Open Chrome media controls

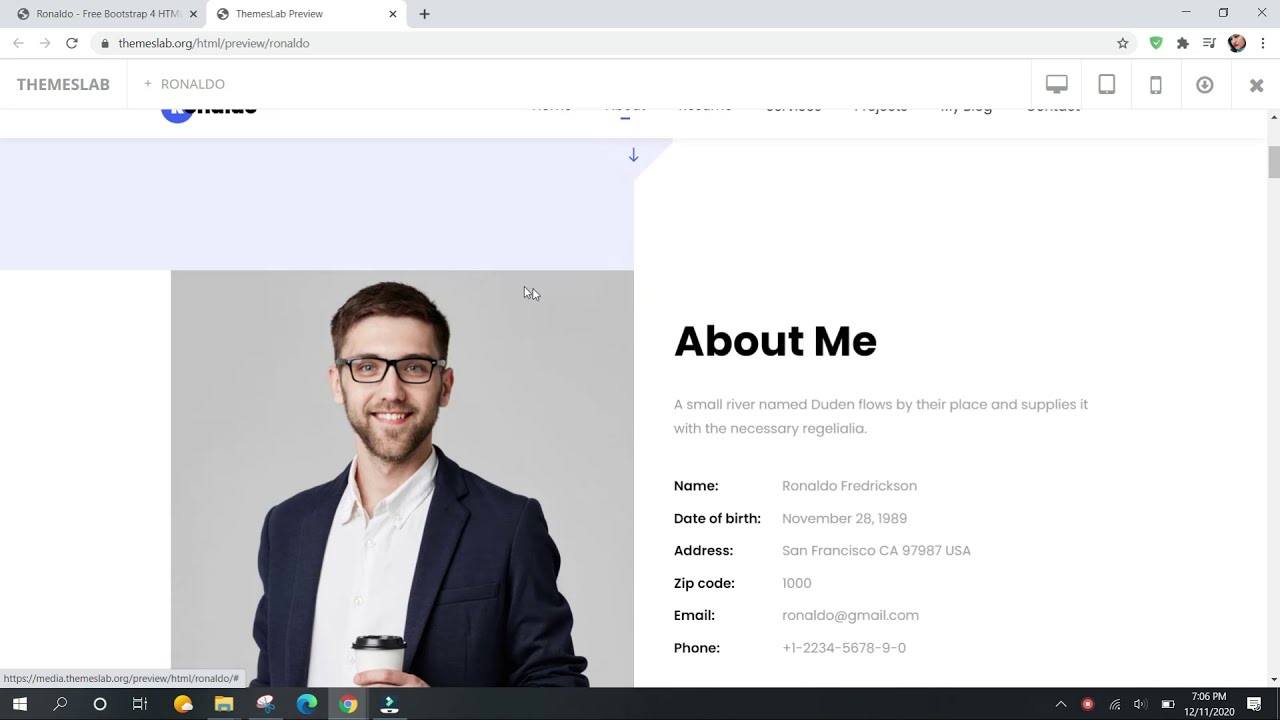coord(1210,43)
